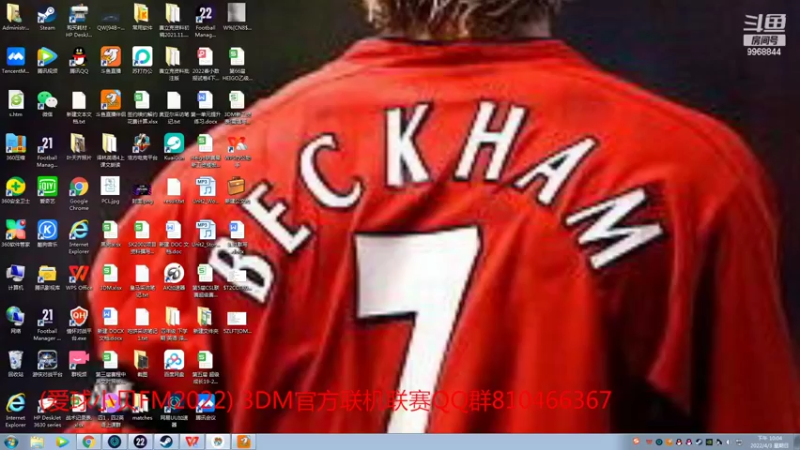This screenshot has height=450, width=800.
Task: Open the Tencent Meeting icon in the bottom desktop row
Action: [205, 407]
